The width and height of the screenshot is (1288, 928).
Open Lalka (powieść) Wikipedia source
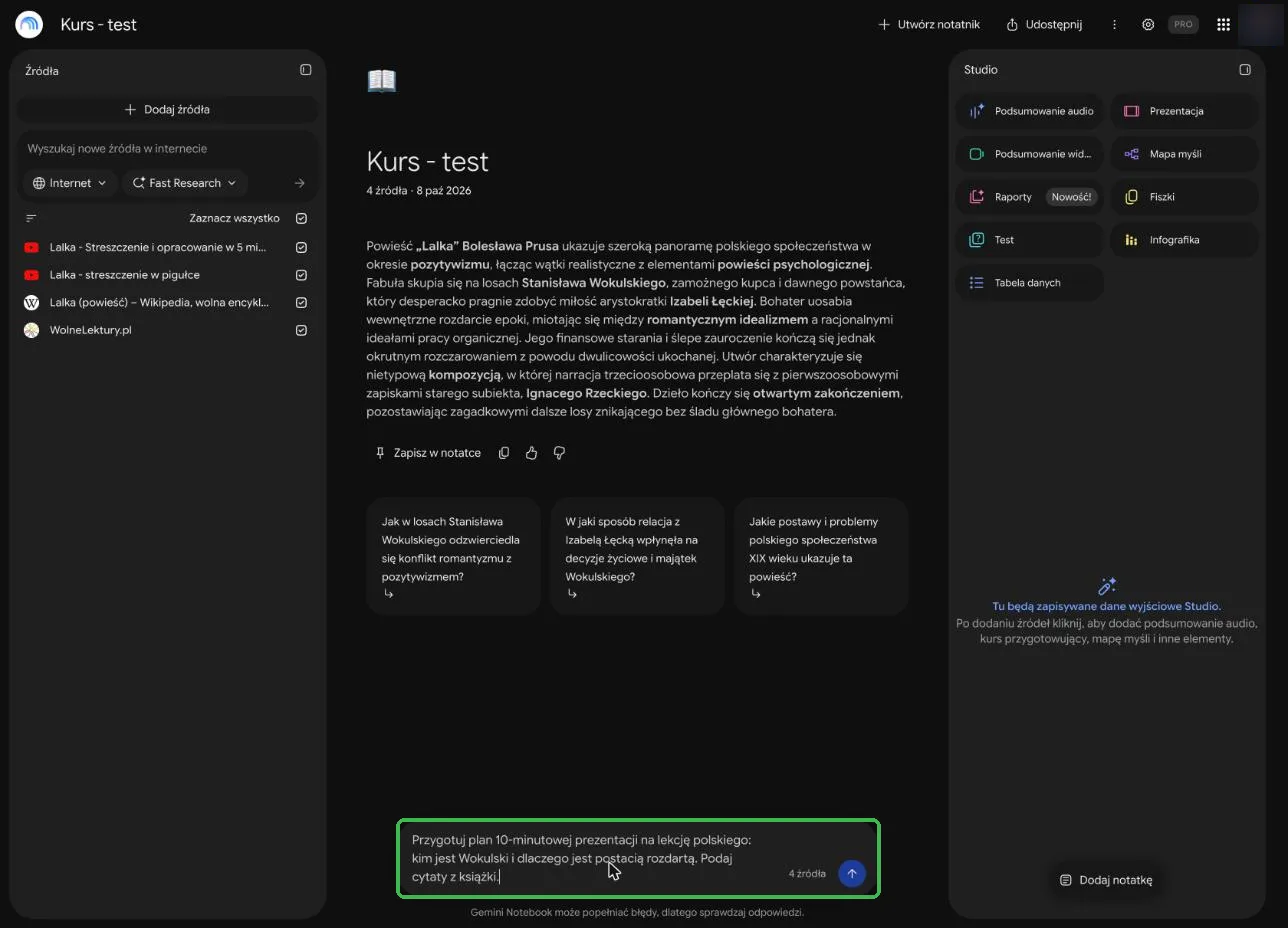point(159,302)
